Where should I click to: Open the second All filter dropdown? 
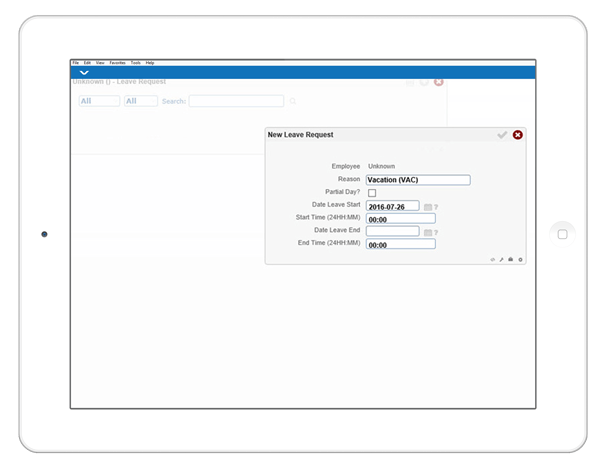(x=140, y=101)
